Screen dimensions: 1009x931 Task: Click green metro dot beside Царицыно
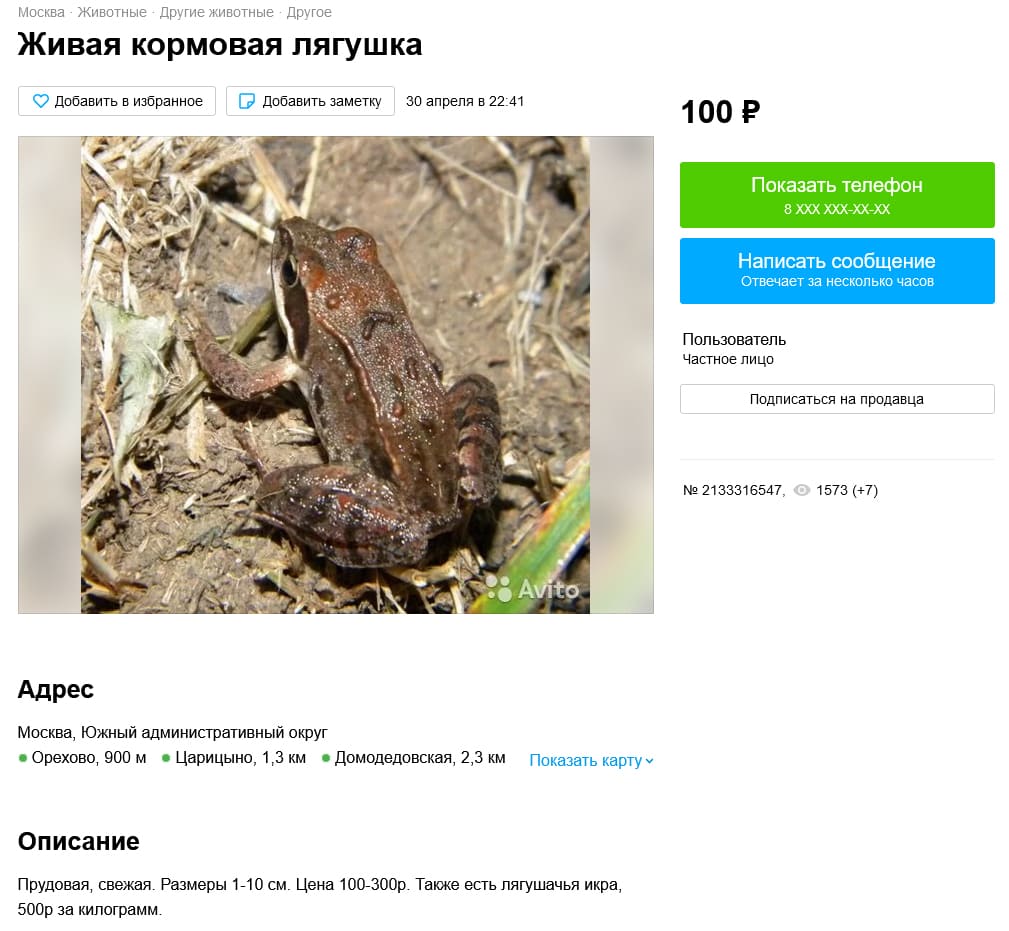[166, 758]
